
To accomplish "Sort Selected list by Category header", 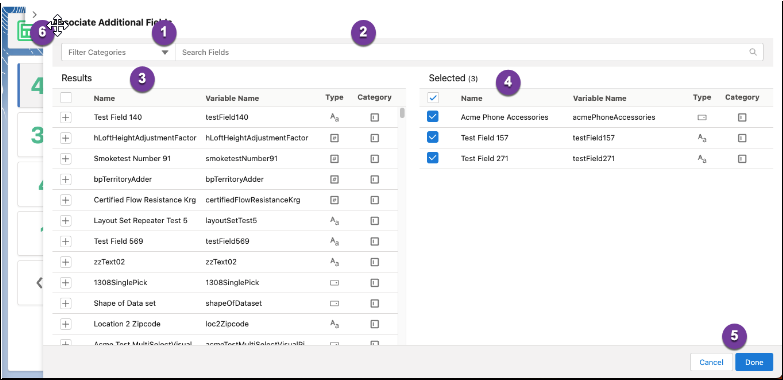I will [x=742, y=97].
